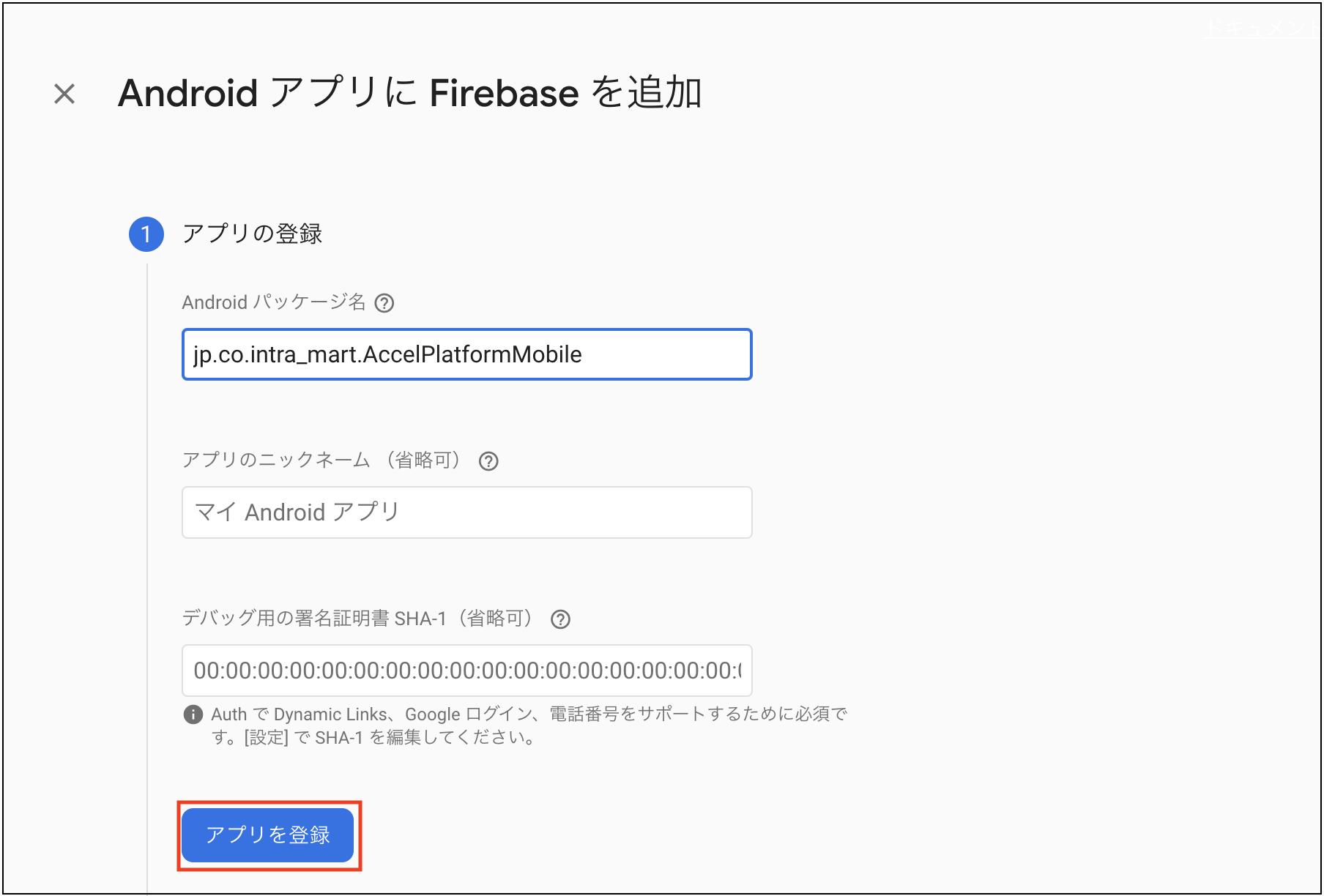
Task: Click the アプリのニックネーム（省略可） label
Action: tap(324, 460)
